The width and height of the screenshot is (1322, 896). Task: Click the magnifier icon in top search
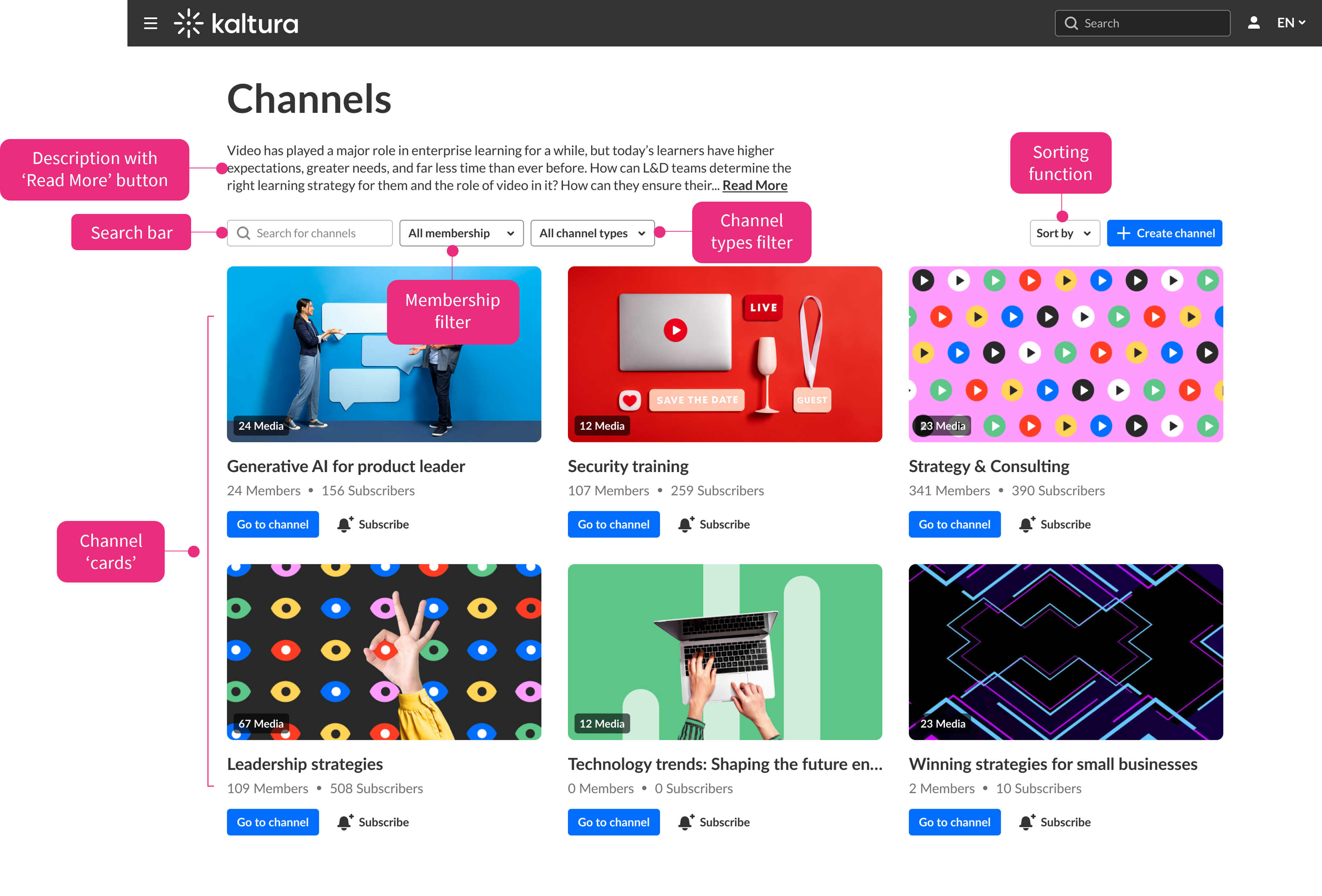tap(1071, 23)
